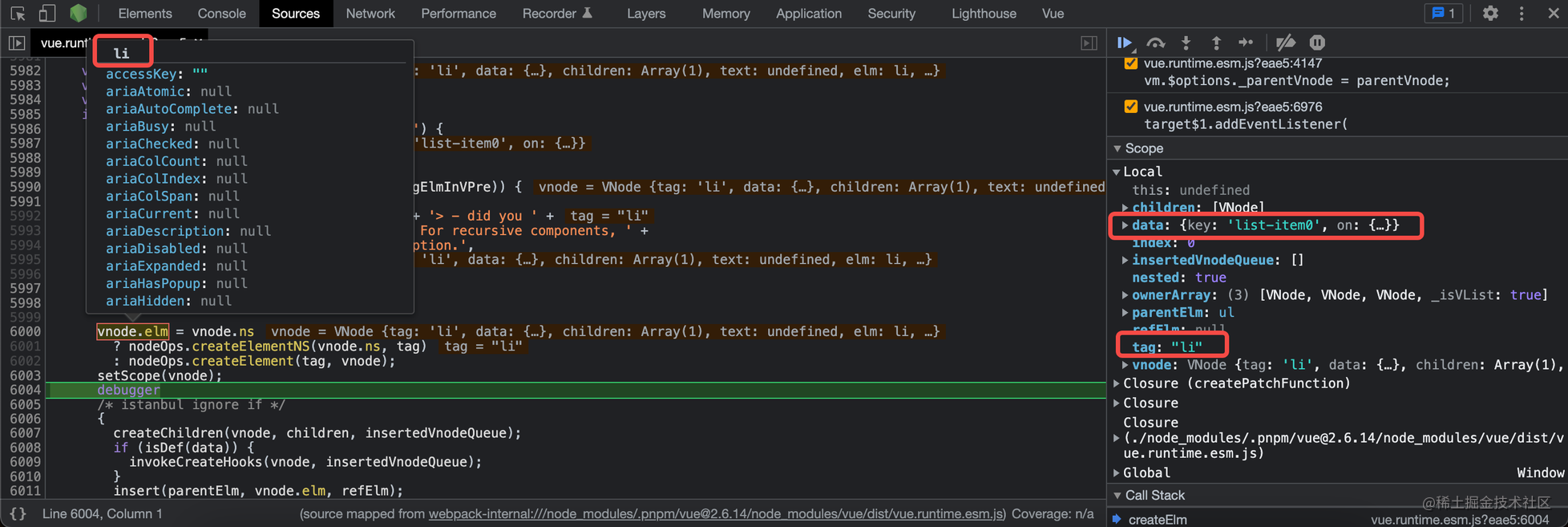The height and width of the screenshot is (527, 1568).
Task: Step over next function call
Action: (1155, 43)
